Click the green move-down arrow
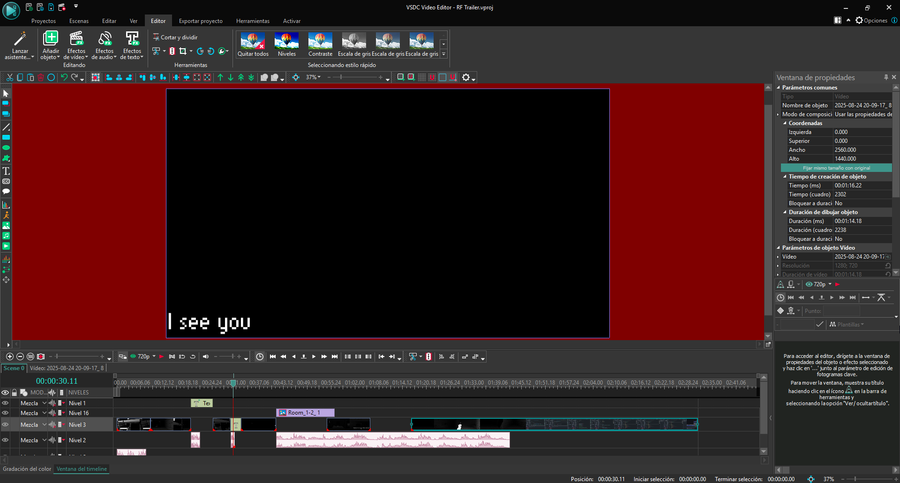The image size is (900, 483). [230, 78]
